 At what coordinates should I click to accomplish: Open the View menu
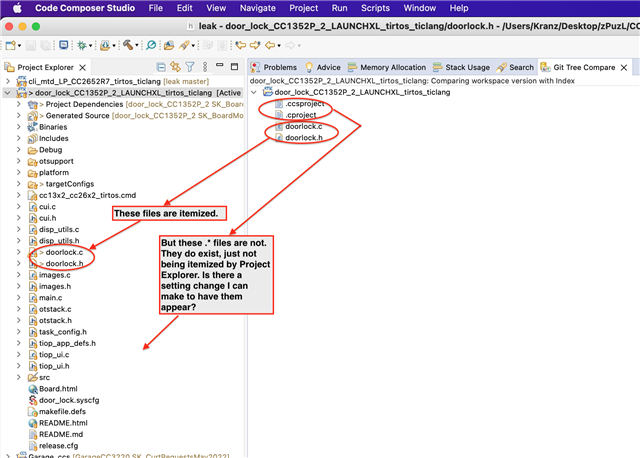click(x=216, y=8)
